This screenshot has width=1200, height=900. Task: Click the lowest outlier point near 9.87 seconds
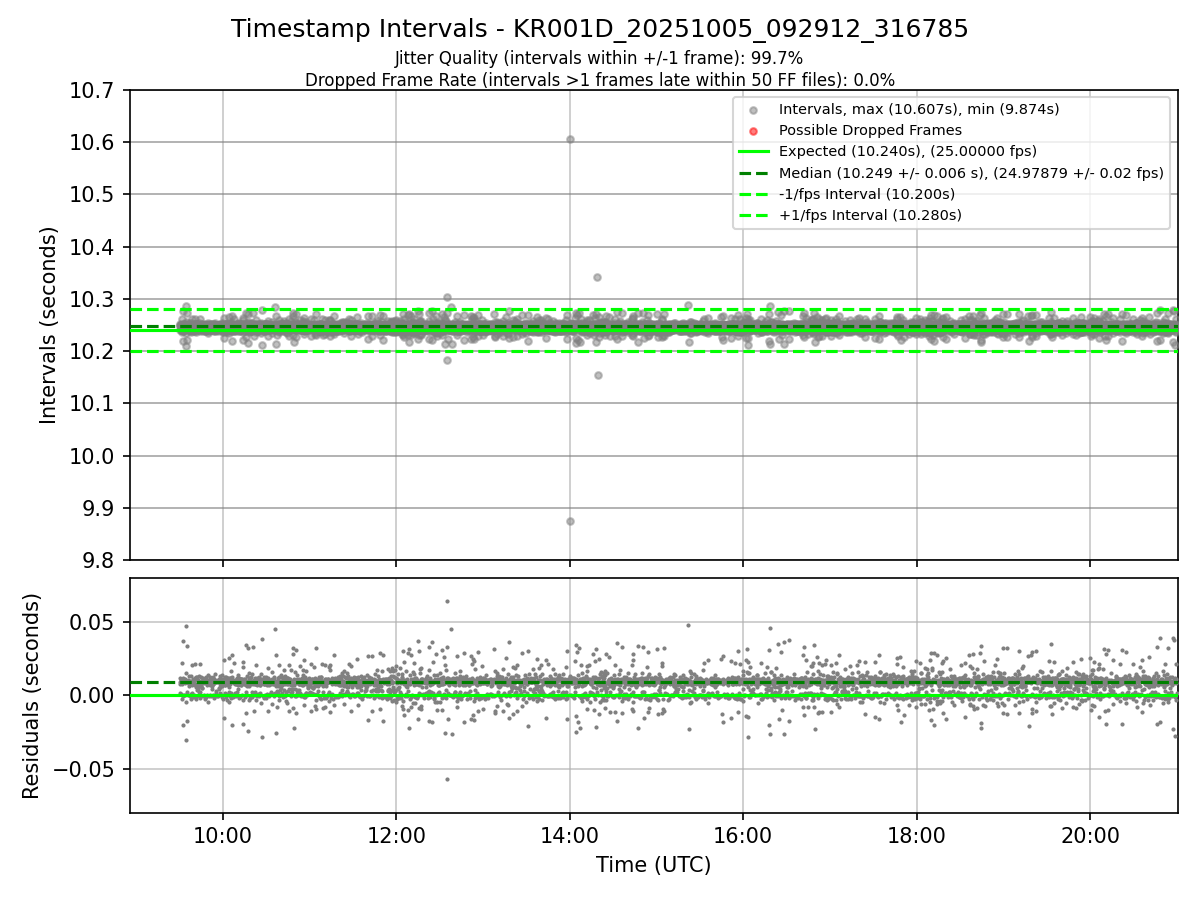(x=570, y=521)
